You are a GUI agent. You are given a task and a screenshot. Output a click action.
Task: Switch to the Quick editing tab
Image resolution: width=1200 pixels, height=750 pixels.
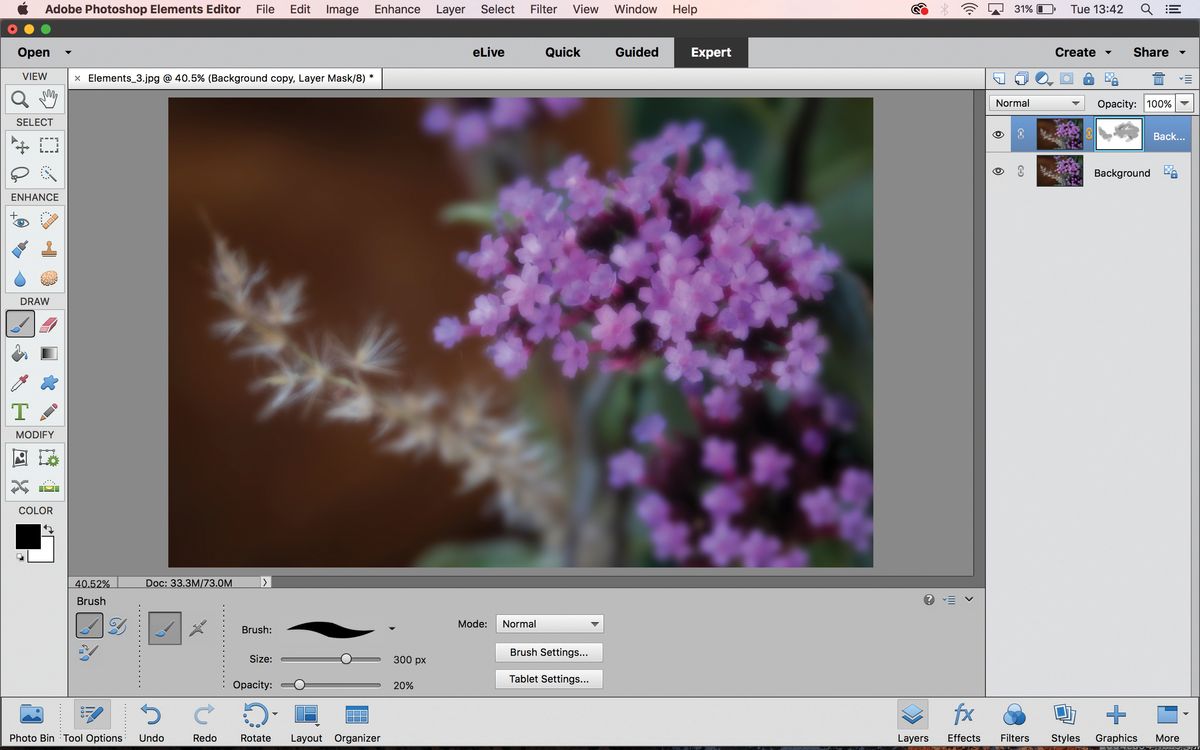[x=562, y=52]
